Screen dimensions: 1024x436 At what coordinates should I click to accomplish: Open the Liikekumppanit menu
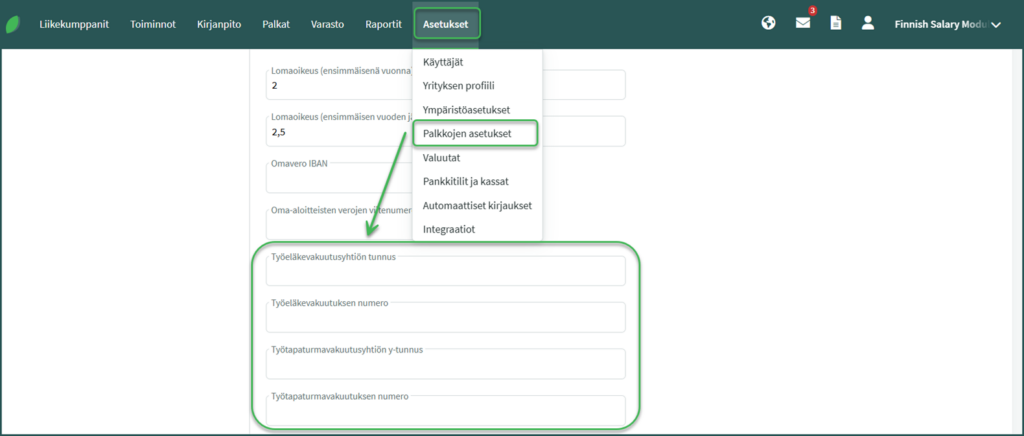[72, 24]
